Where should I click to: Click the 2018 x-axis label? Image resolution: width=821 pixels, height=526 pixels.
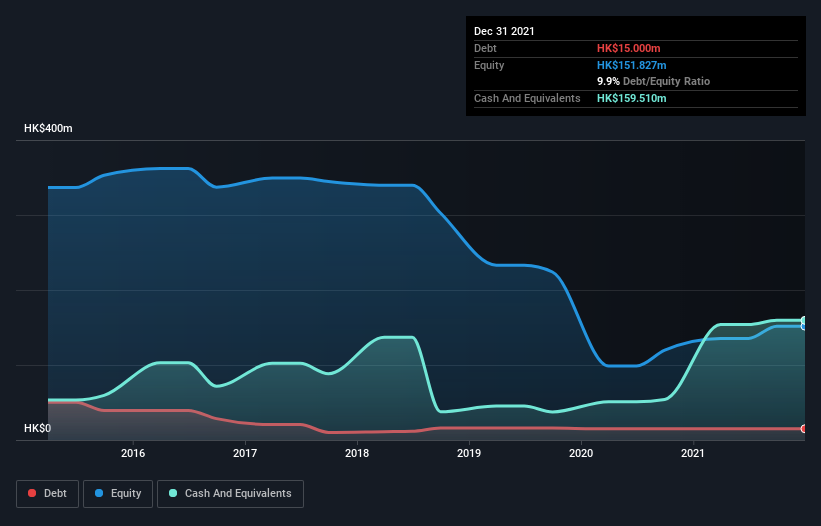(357, 453)
